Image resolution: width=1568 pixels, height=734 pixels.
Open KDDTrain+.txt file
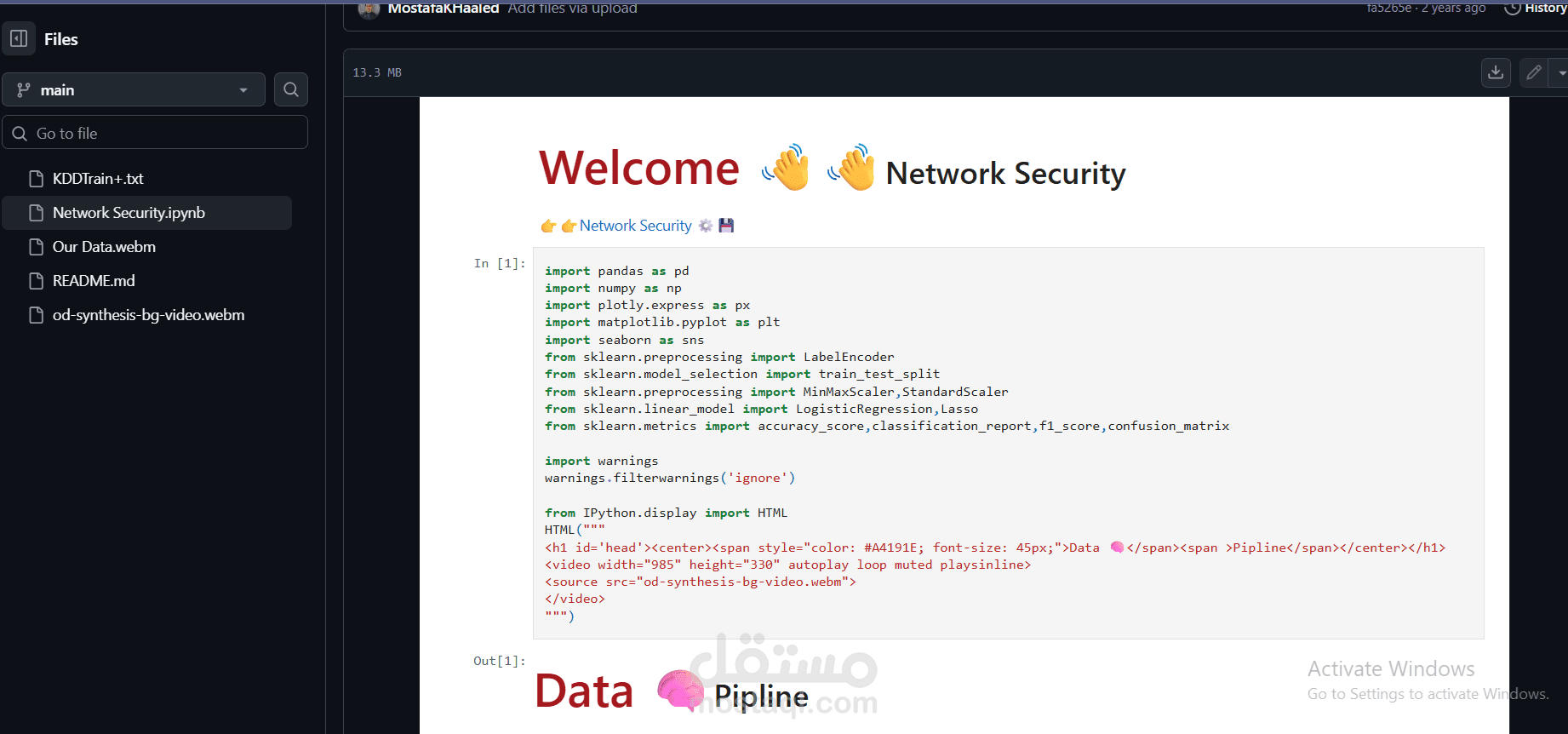(98, 178)
